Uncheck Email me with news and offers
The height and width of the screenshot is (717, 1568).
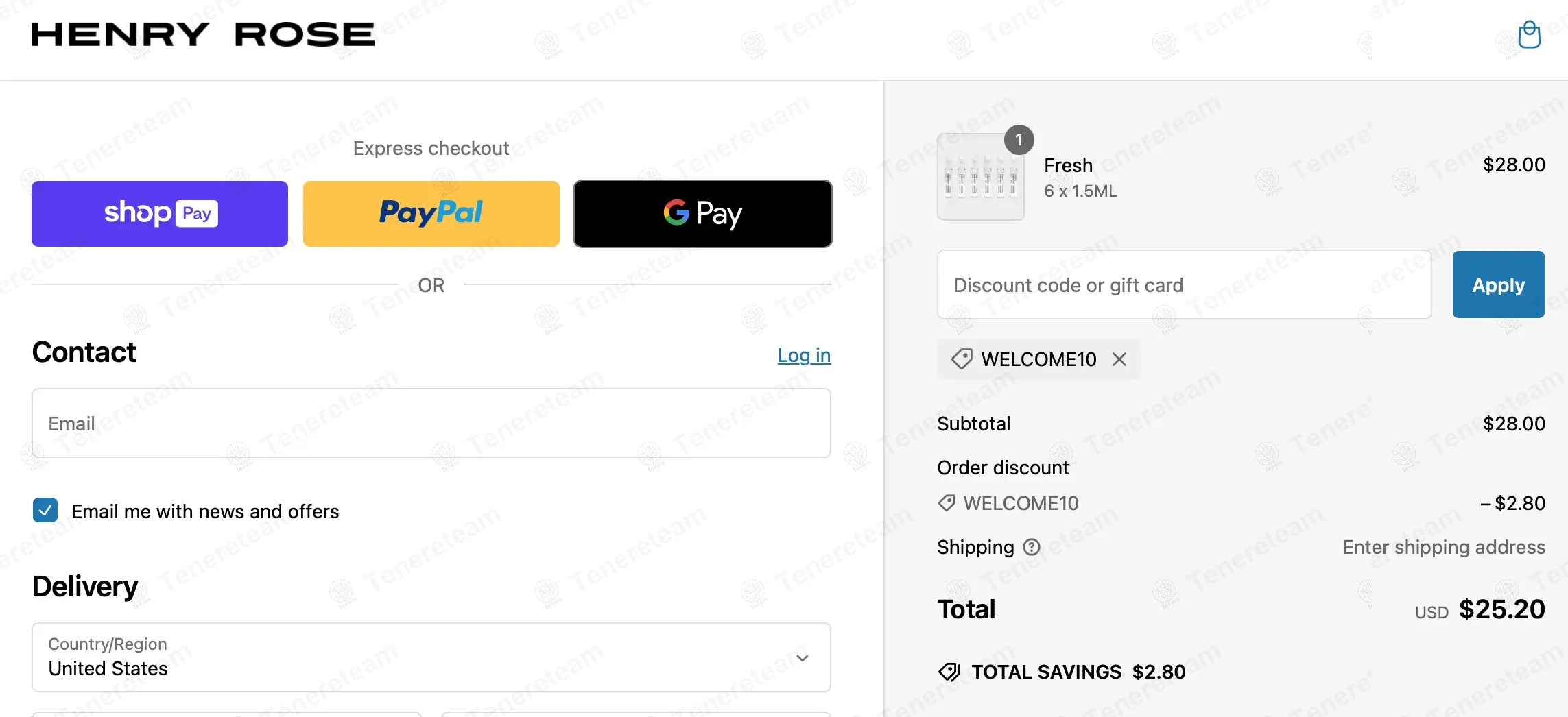[x=45, y=511]
